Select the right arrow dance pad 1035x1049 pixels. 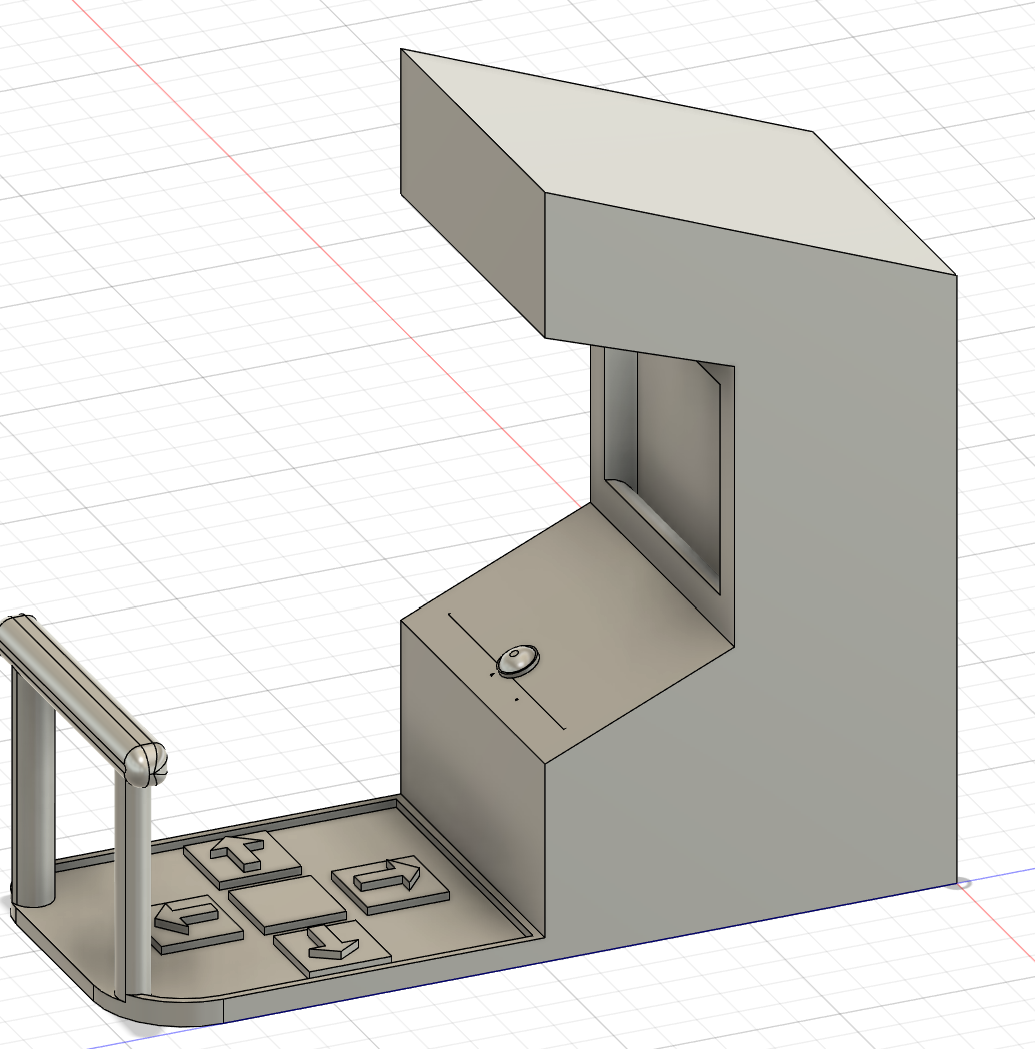(391, 883)
